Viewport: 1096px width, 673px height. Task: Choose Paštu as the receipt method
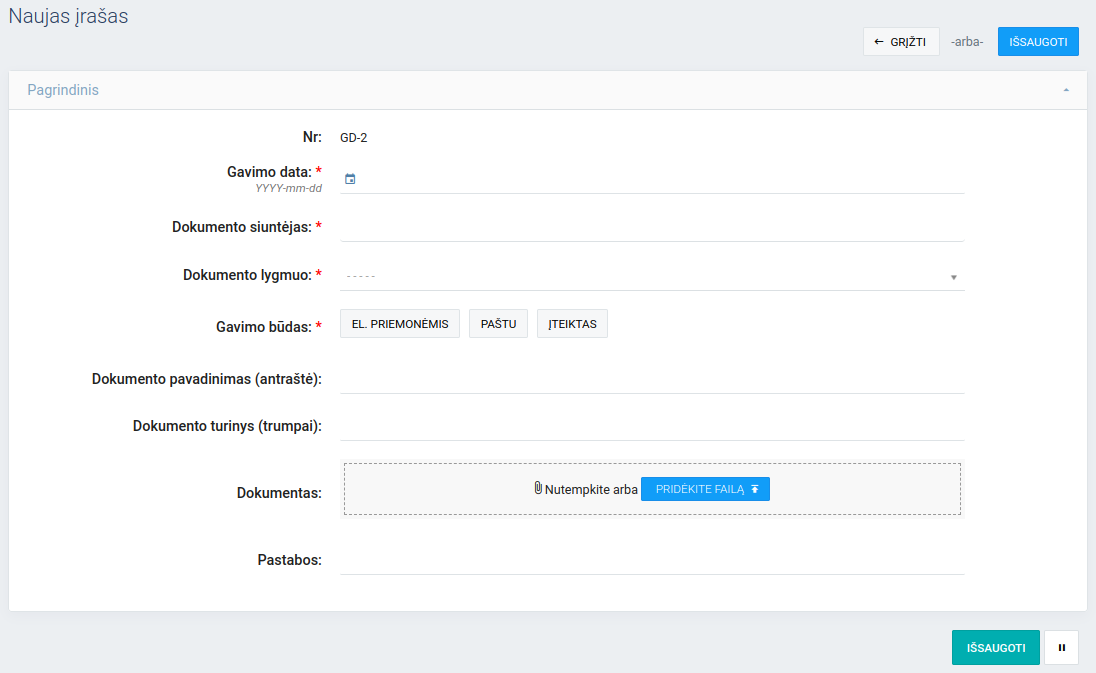498,324
